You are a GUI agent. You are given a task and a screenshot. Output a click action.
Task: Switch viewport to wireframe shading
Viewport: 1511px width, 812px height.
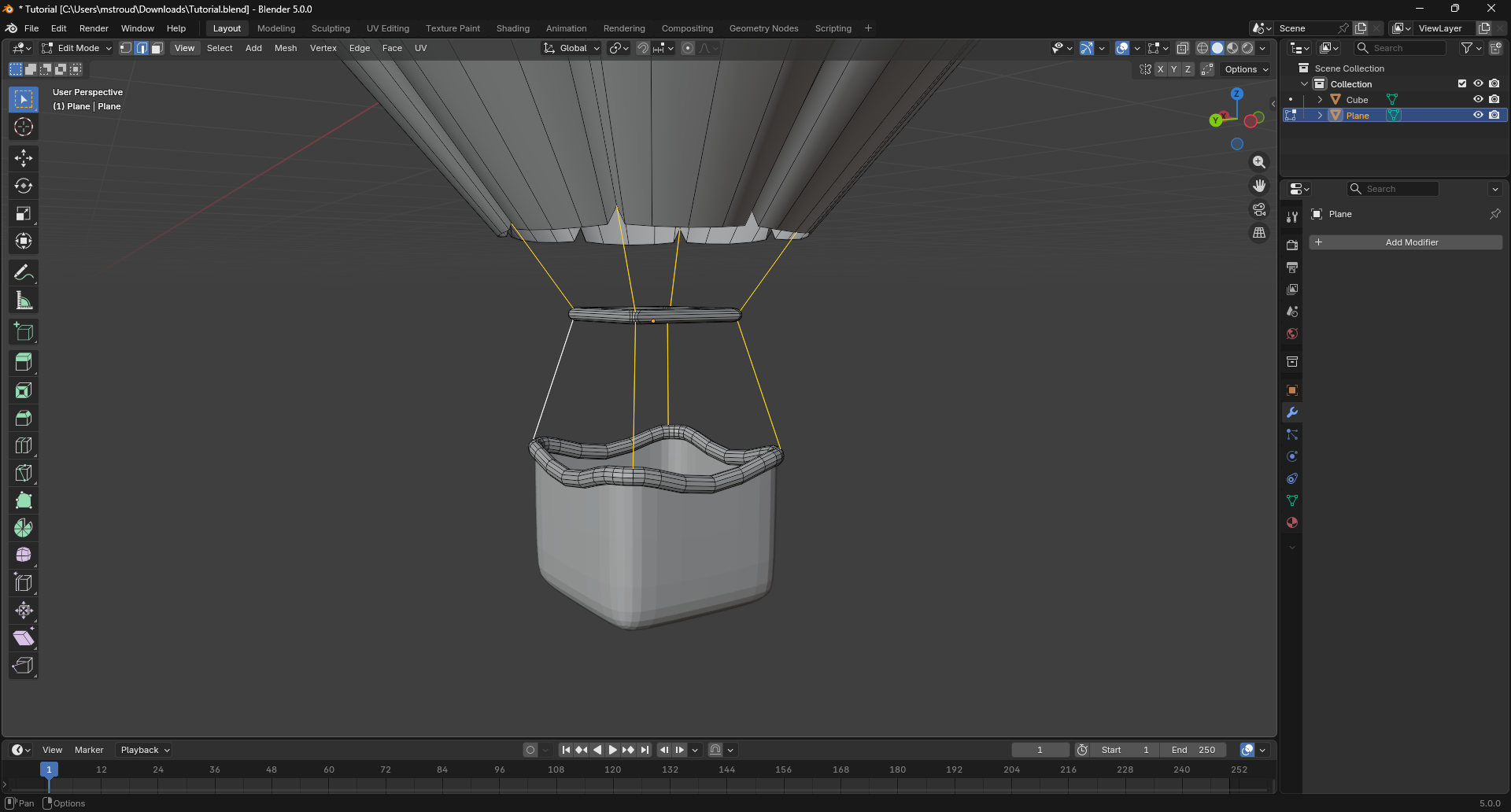[x=1203, y=48]
